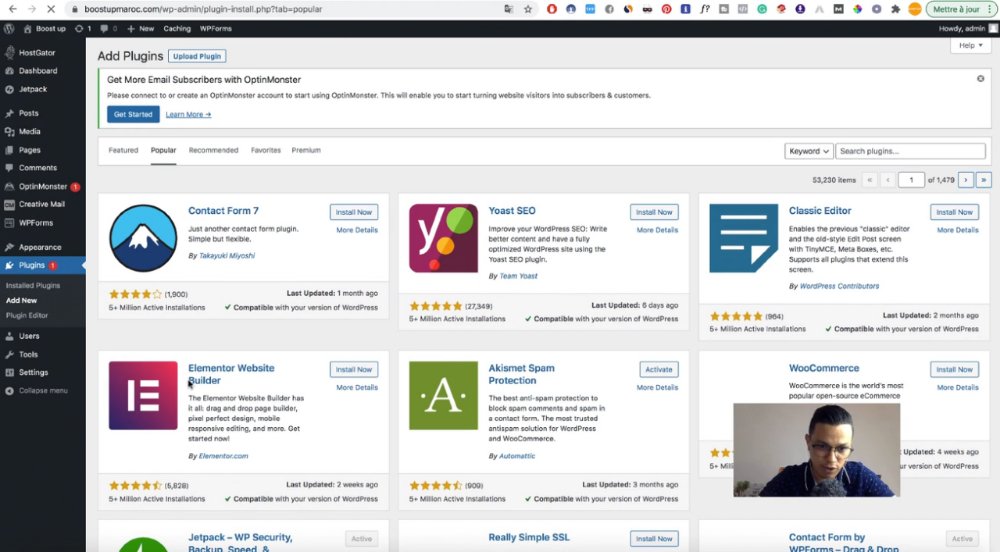Open Creative Mail in sidebar
This screenshot has width=1000, height=552.
tap(41, 204)
